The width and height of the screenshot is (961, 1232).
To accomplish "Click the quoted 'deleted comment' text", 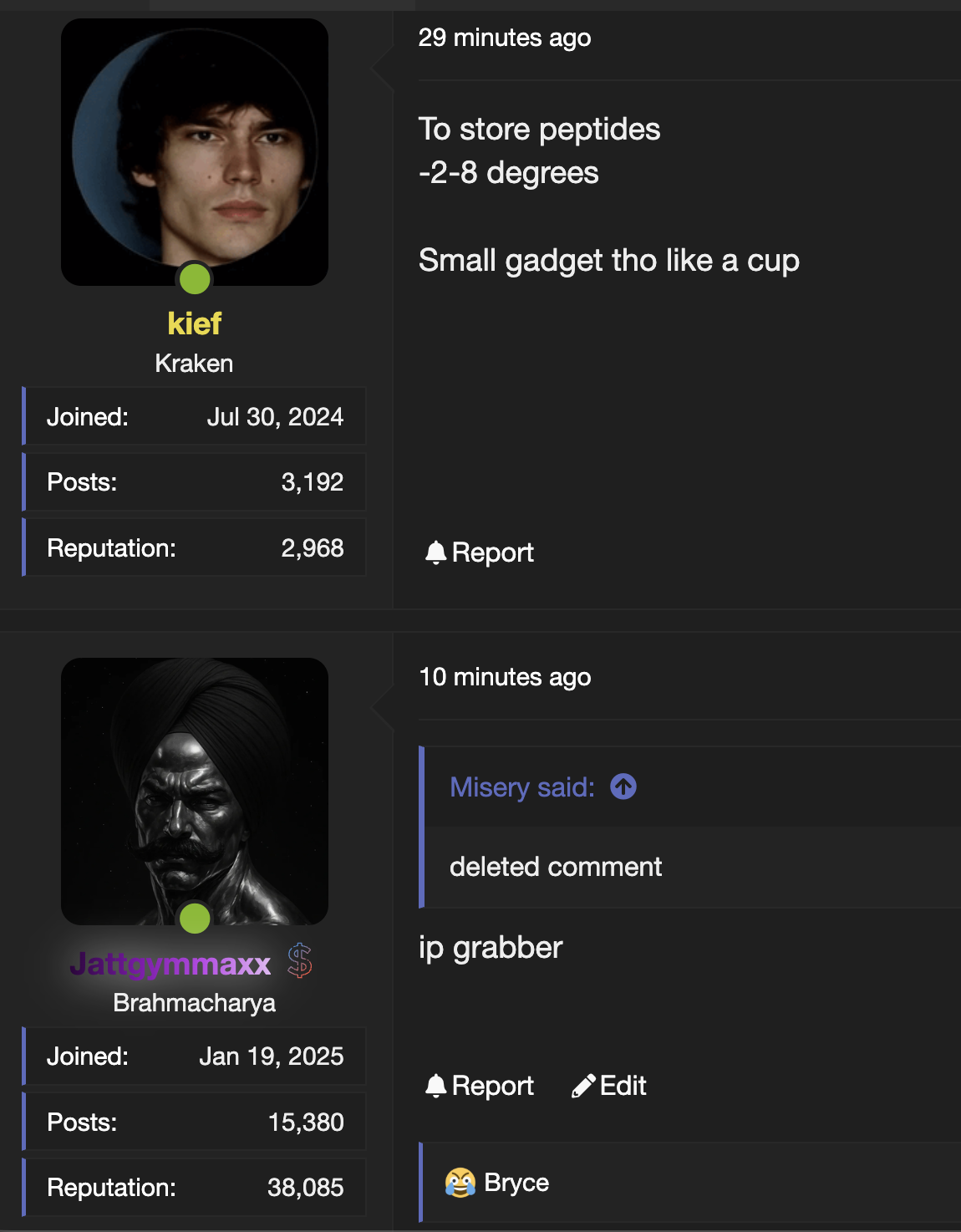I will click(x=556, y=867).
